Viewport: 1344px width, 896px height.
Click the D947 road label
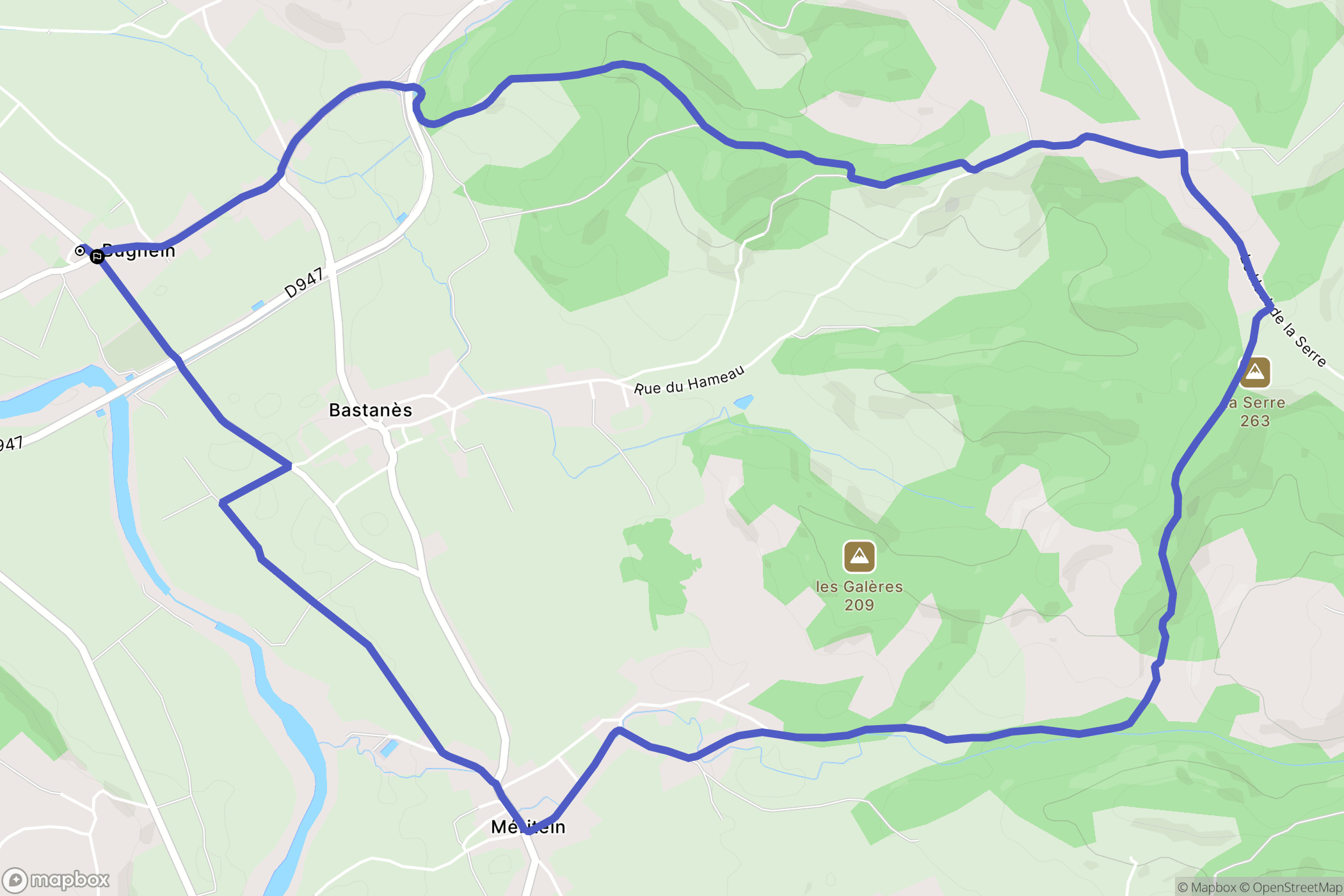(305, 283)
